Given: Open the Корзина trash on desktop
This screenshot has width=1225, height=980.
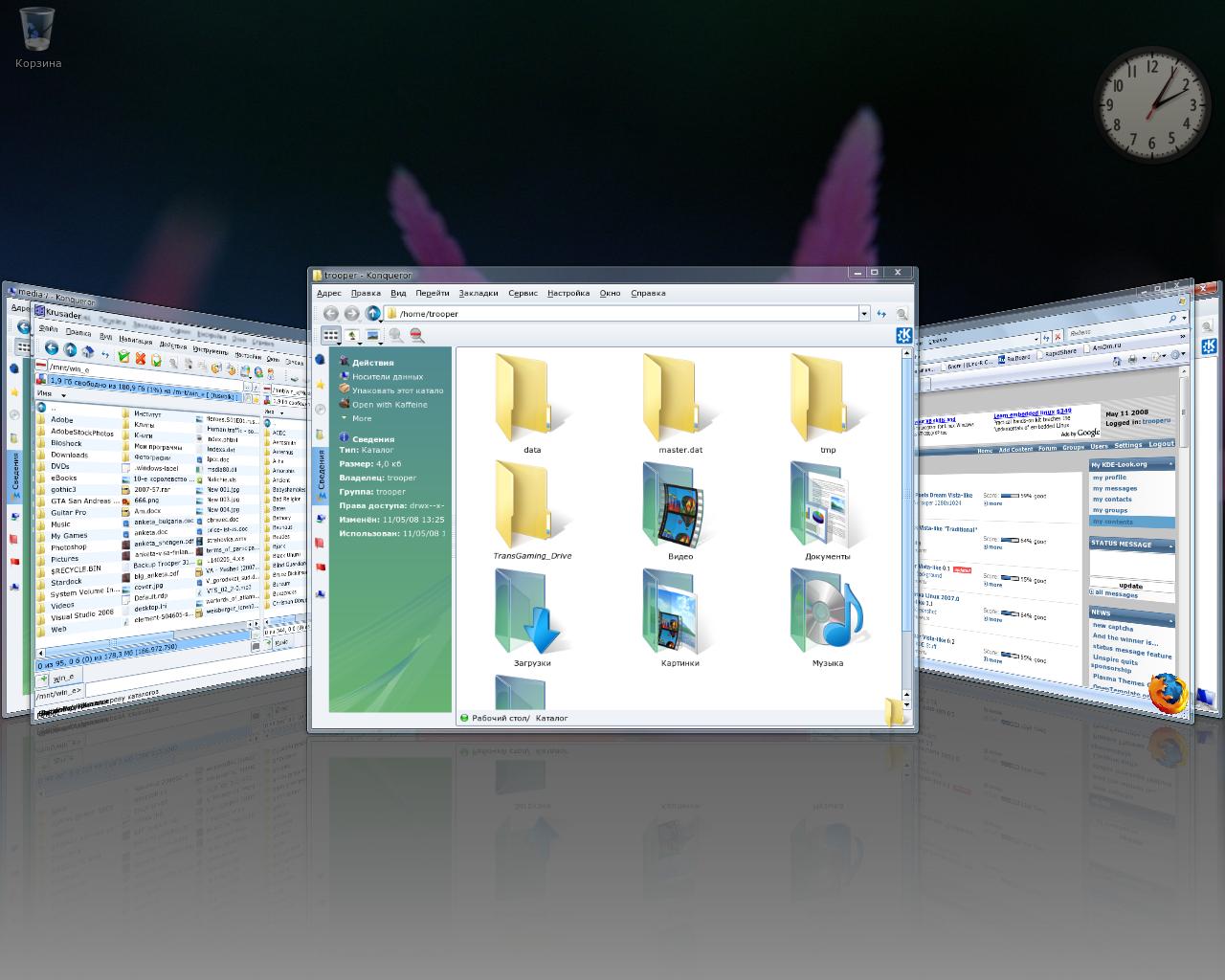Looking at the screenshot, I should coord(37,38).
